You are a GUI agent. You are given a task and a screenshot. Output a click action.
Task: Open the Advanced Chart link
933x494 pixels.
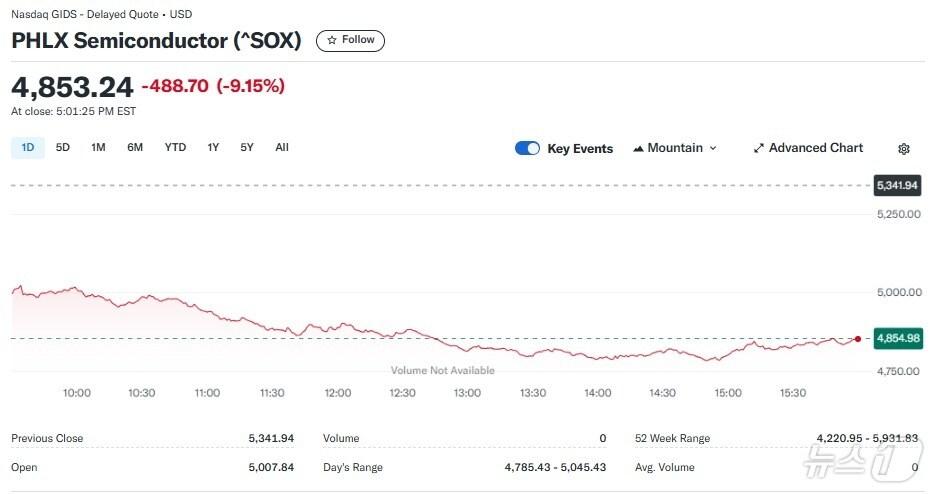click(815, 148)
